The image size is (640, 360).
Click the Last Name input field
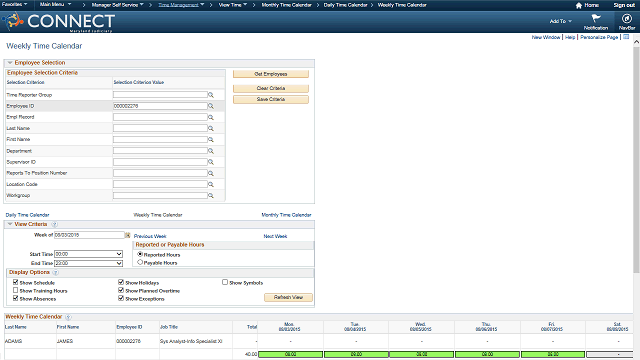tap(160, 128)
